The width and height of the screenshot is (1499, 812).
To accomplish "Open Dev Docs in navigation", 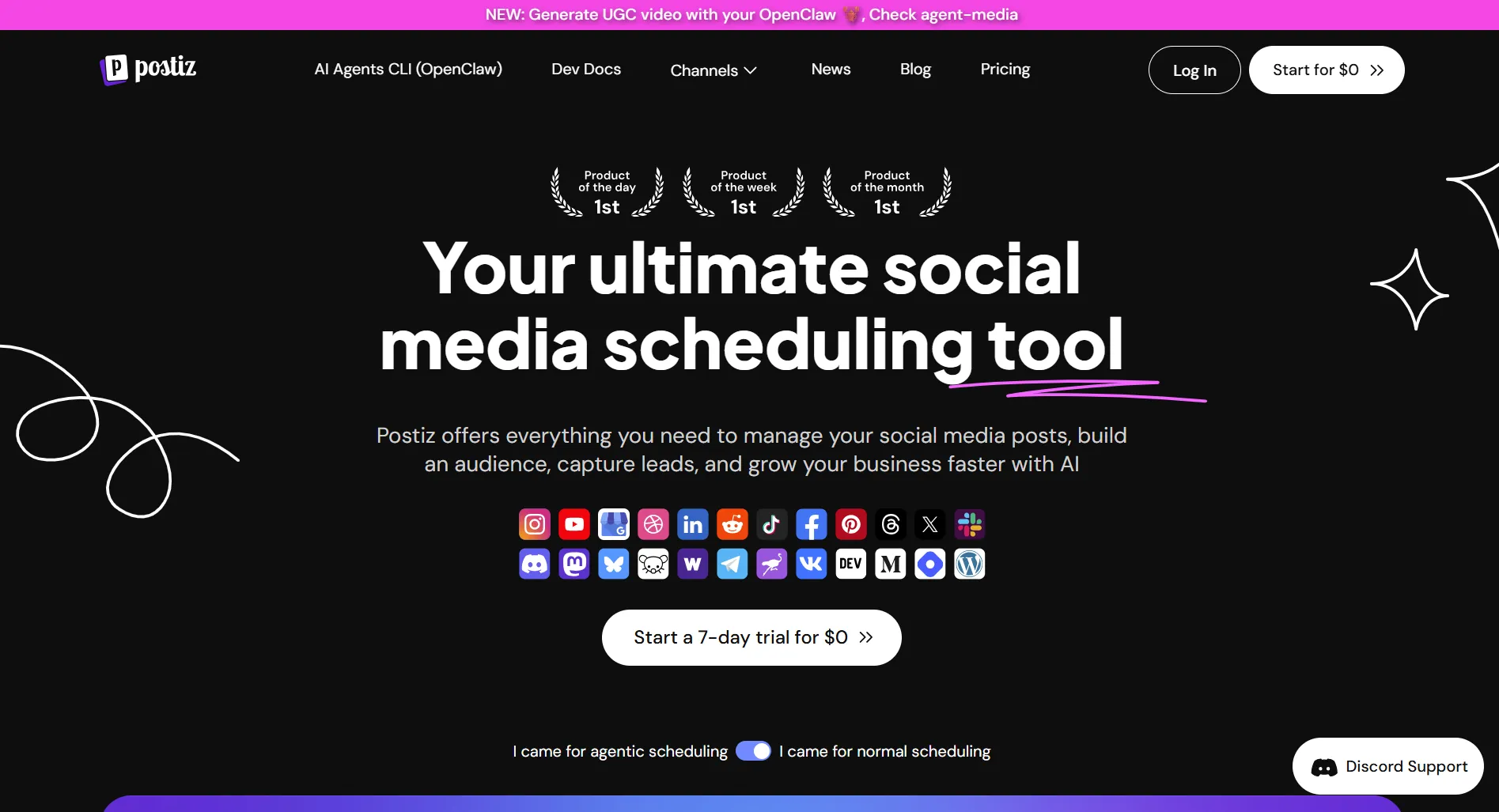I will (586, 69).
